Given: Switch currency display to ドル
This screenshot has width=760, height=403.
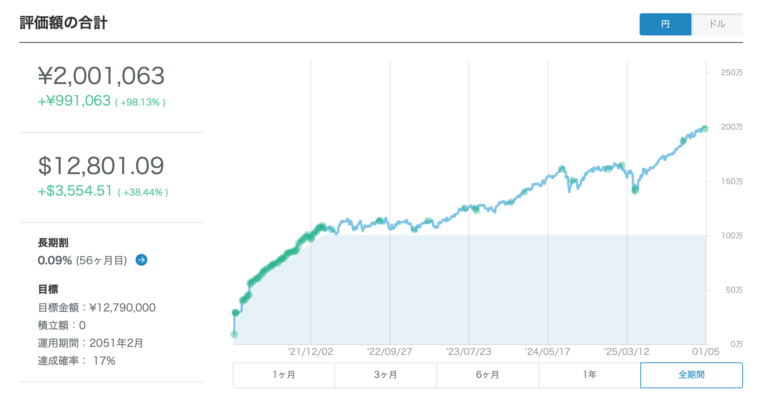Looking at the screenshot, I should (x=717, y=24).
